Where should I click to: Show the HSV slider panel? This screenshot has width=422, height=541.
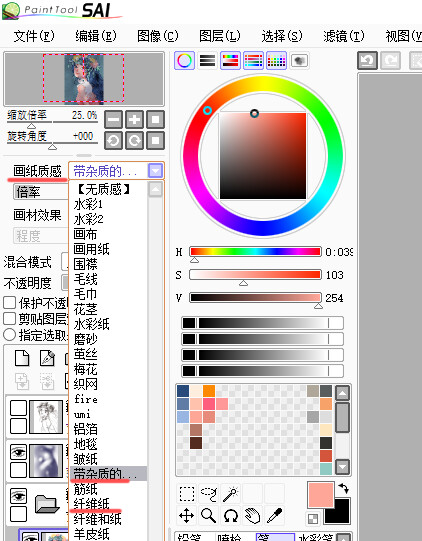[x=230, y=61]
